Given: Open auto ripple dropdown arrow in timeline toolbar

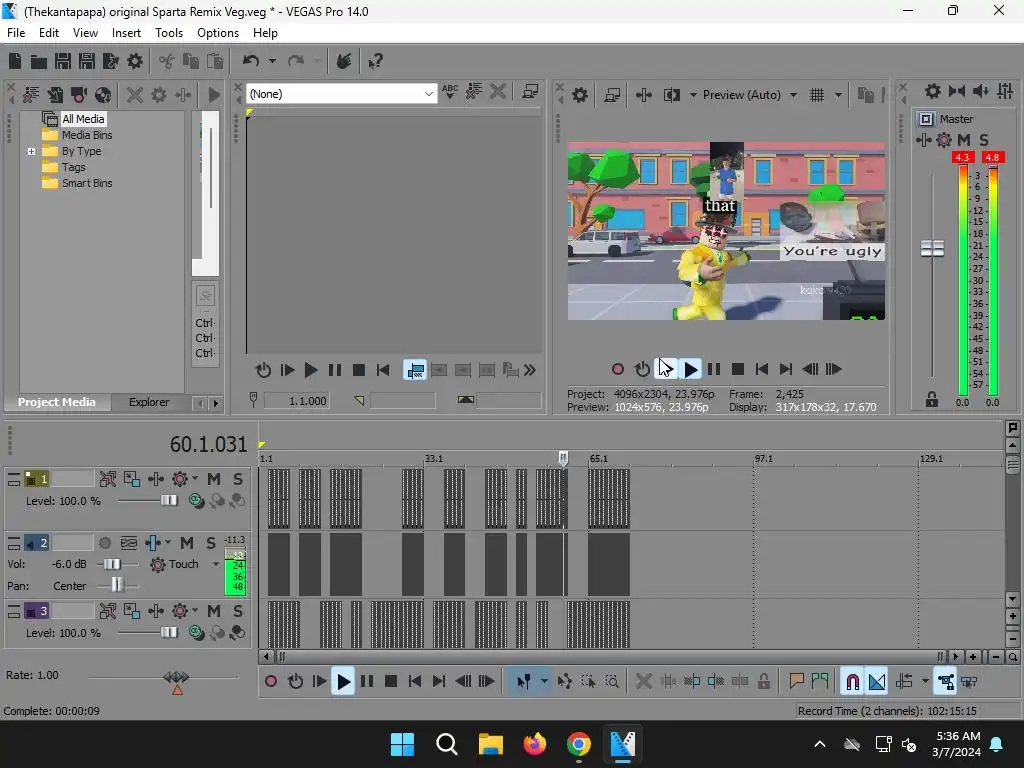Looking at the screenshot, I should pos(925,681).
